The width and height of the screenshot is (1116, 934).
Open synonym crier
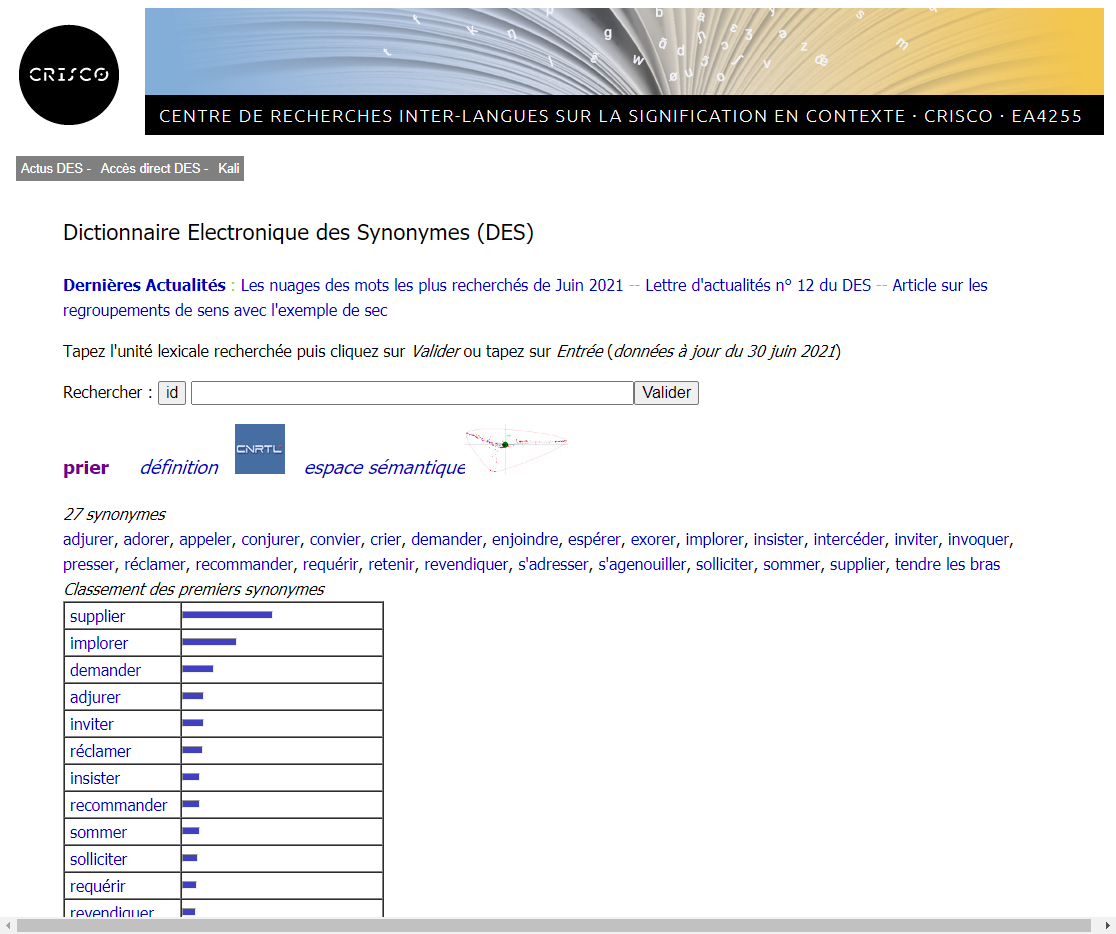coord(386,540)
